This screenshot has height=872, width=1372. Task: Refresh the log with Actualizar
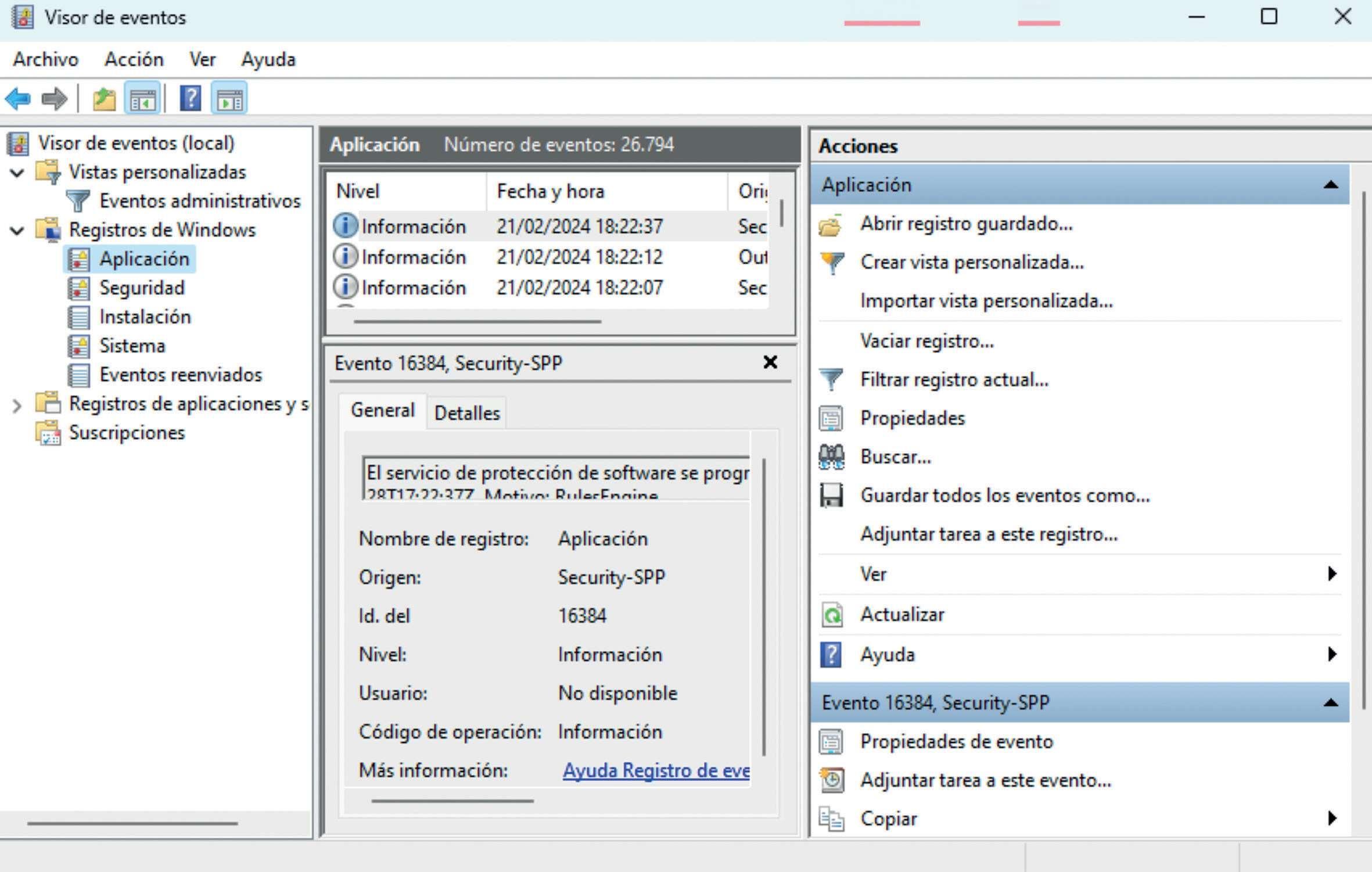902,615
